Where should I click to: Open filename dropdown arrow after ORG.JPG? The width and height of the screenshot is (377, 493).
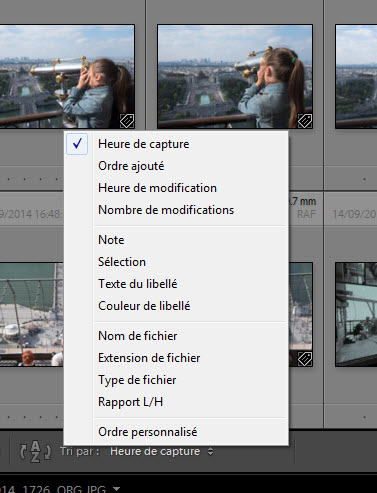116,489
